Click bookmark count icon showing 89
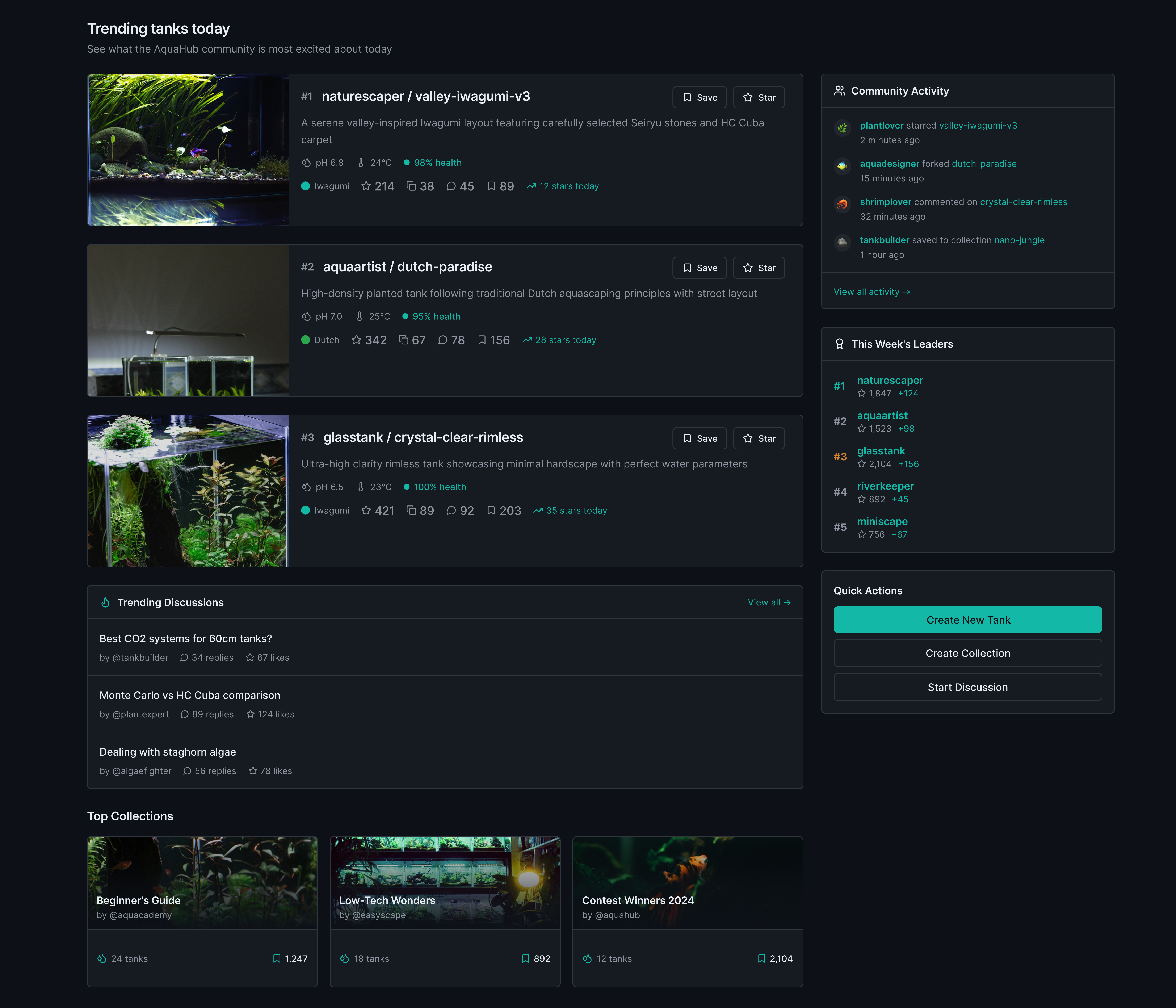The image size is (1176, 1008). [x=492, y=186]
